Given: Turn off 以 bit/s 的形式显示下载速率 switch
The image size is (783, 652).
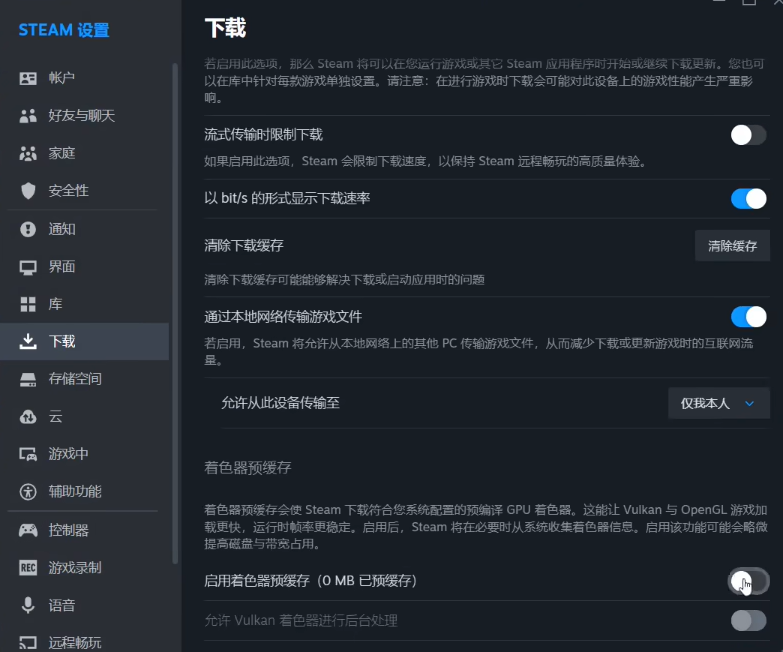Looking at the screenshot, I should (x=748, y=198).
